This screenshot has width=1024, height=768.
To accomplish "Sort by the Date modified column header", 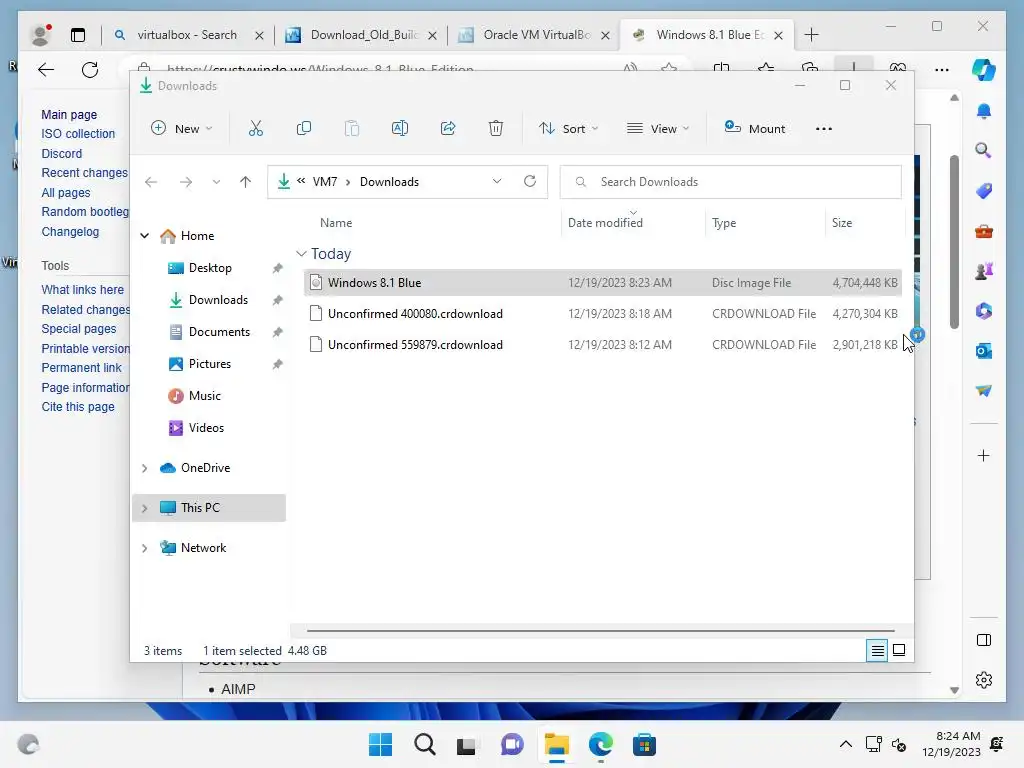I will click(605, 223).
